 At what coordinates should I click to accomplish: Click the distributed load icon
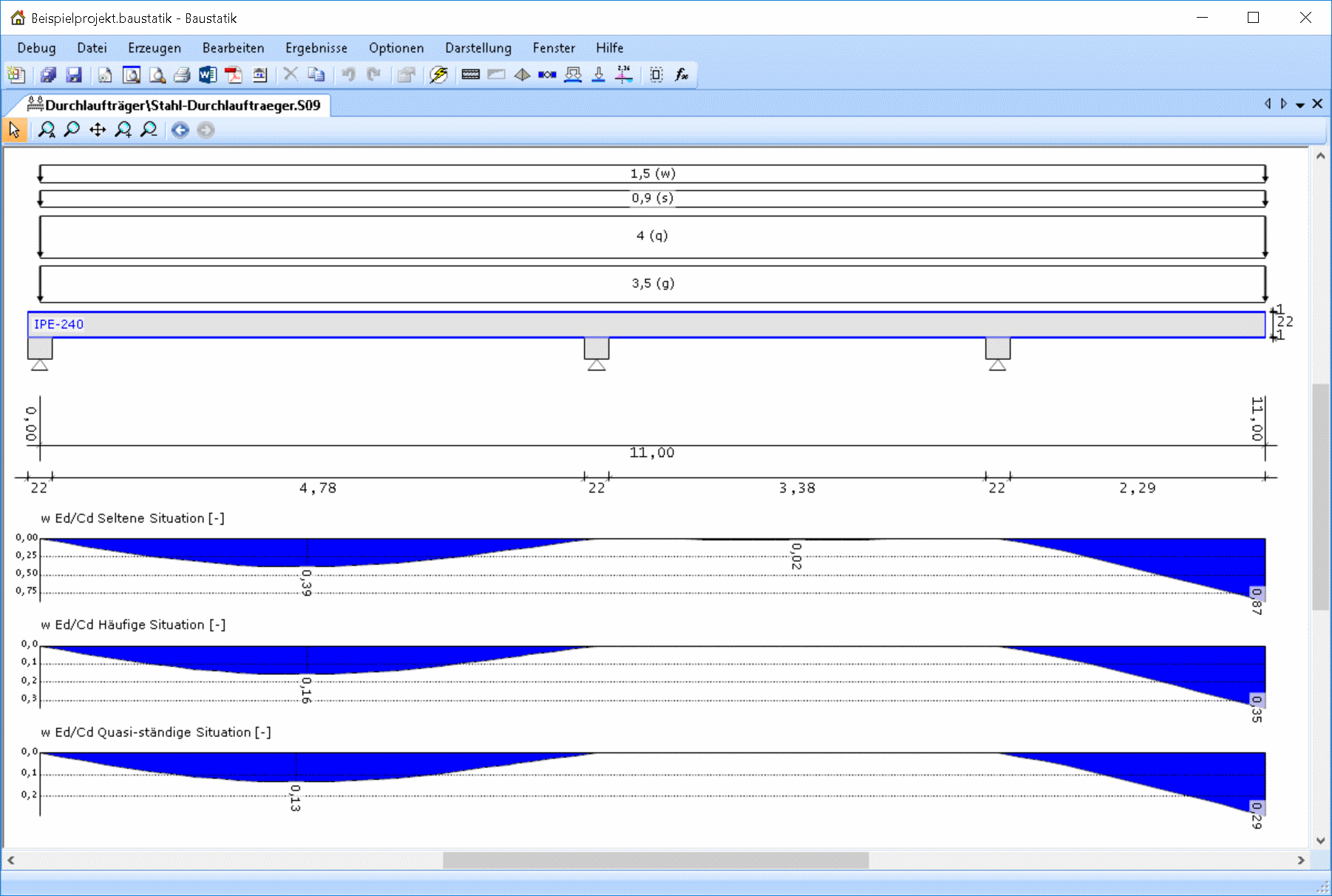(x=573, y=74)
